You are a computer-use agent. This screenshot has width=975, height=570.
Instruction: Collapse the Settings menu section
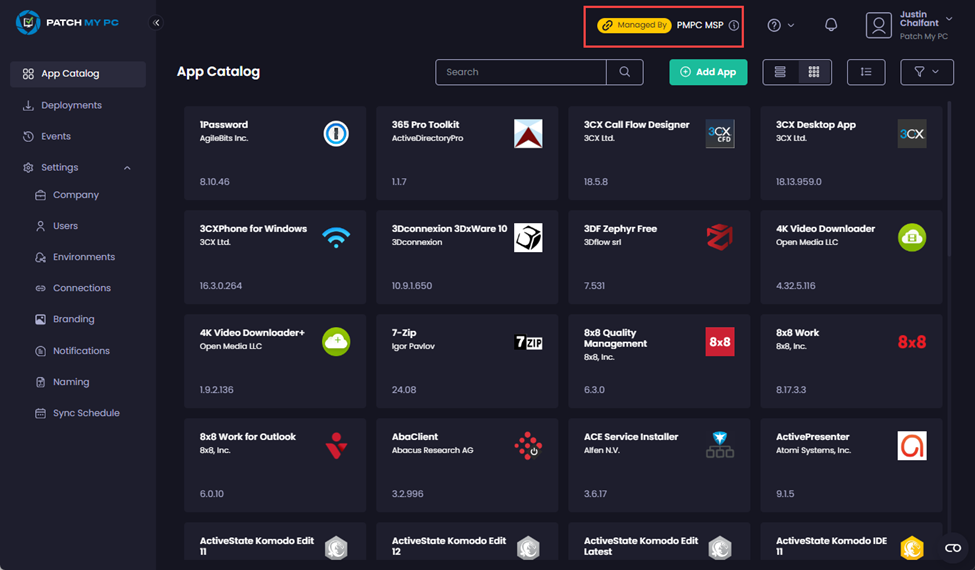(127, 168)
